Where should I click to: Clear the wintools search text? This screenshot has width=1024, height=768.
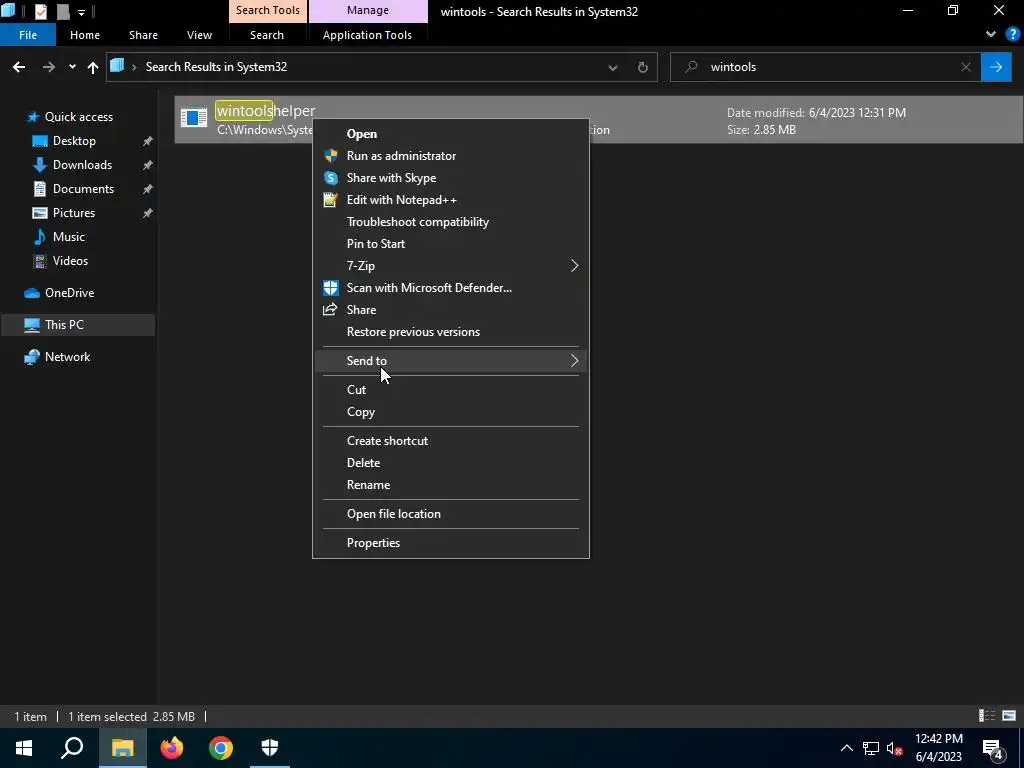[x=966, y=67]
